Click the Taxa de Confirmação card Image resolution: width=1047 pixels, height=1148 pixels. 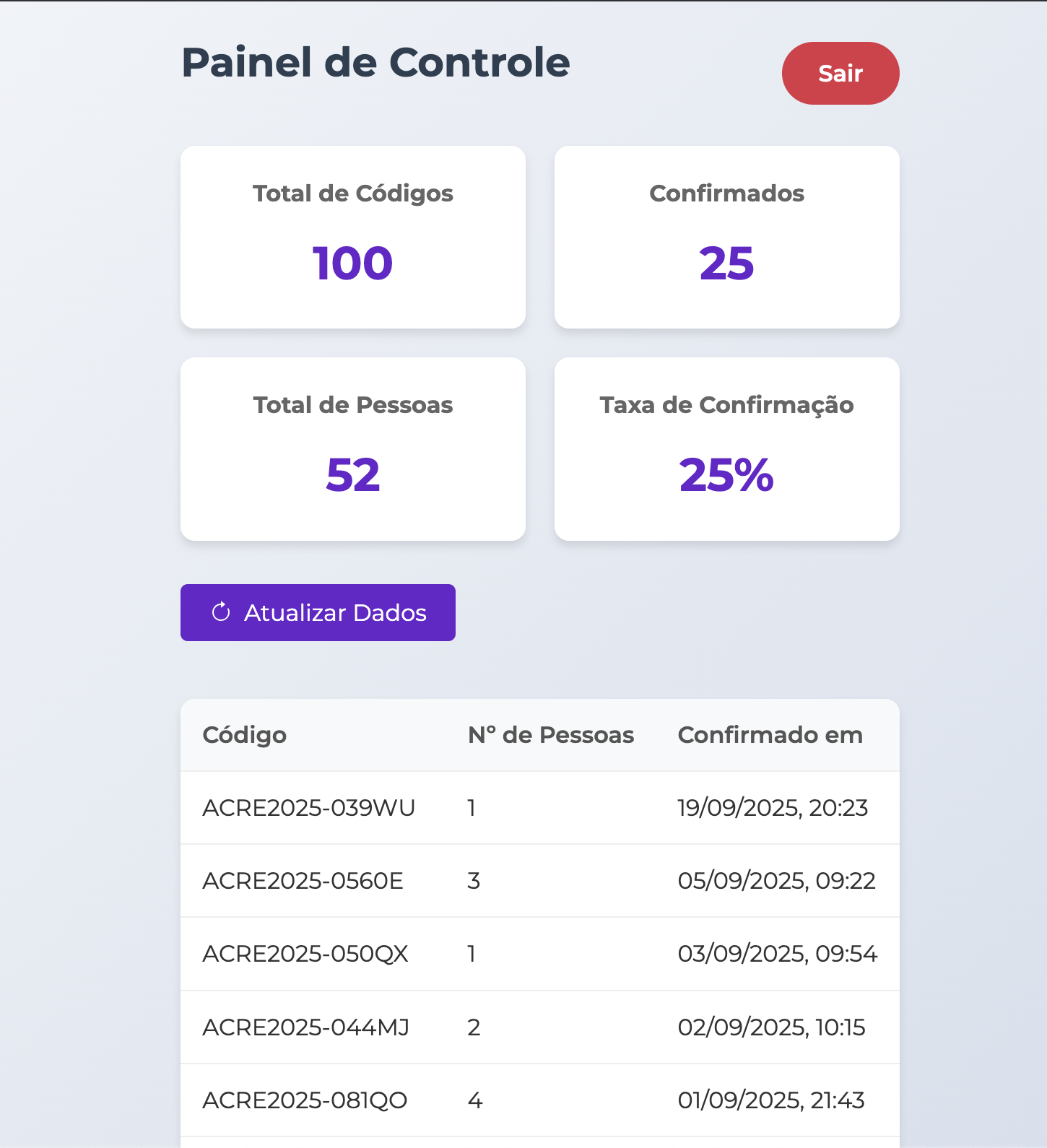pyautogui.click(x=726, y=448)
